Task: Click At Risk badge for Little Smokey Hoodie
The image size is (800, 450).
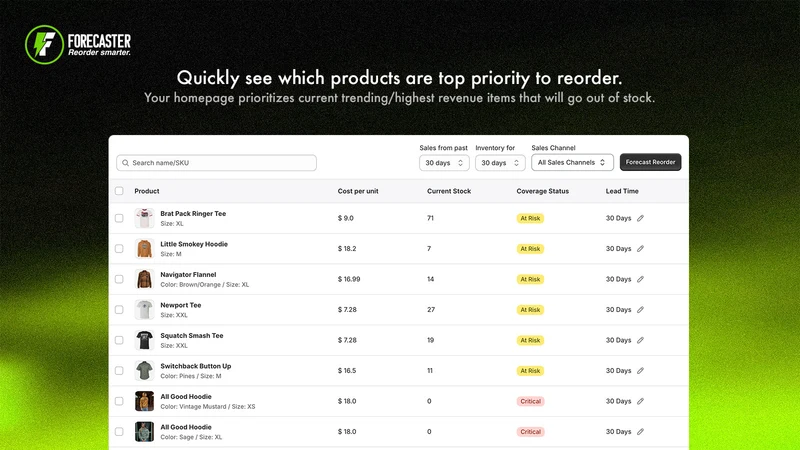Action: 530,249
